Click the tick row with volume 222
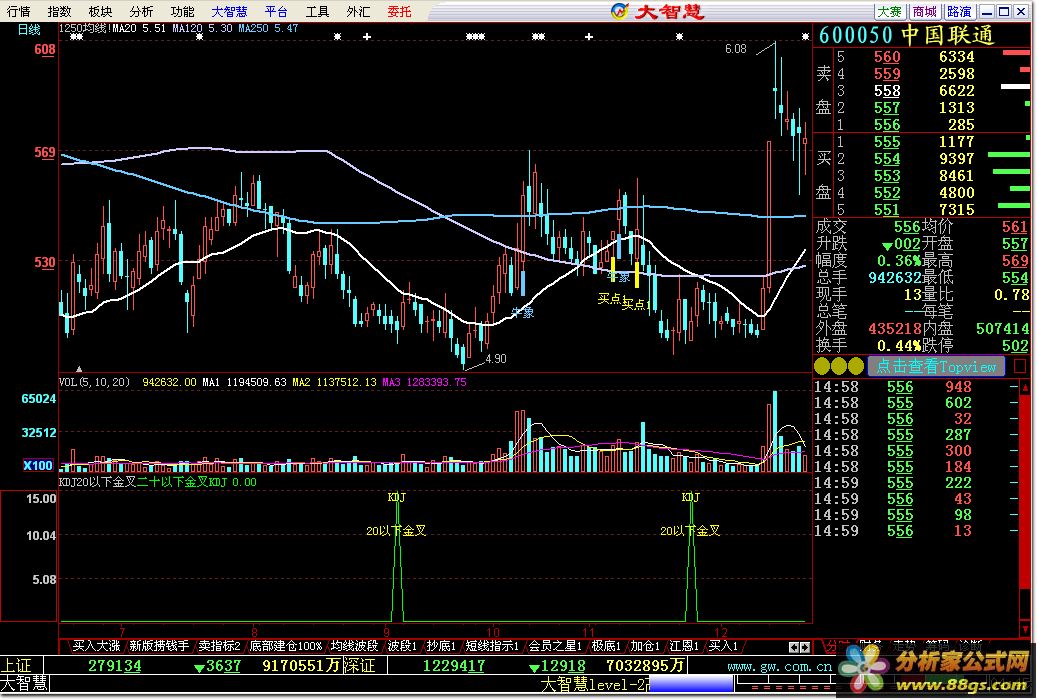This screenshot has height=700, width=1038. [x=916, y=483]
